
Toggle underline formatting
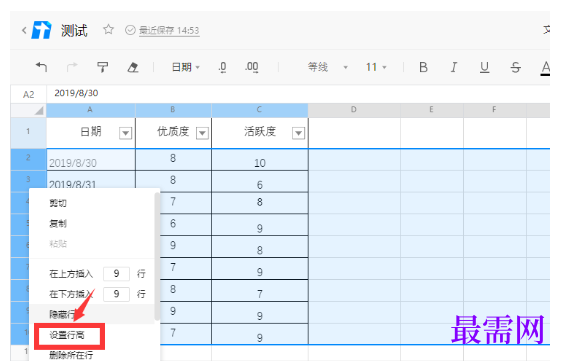pos(485,67)
